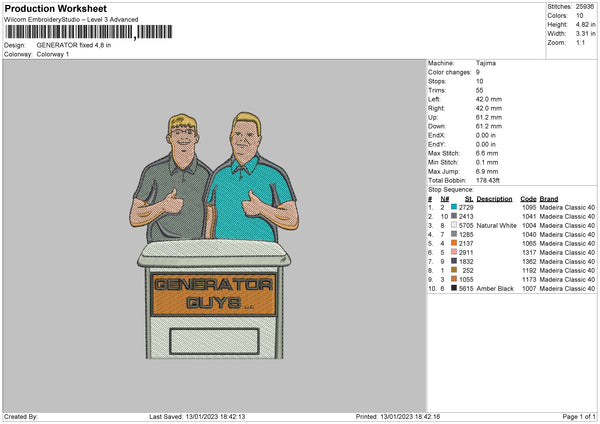Click the Description column header
The width and height of the screenshot is (600, 424).
point(494,199)
